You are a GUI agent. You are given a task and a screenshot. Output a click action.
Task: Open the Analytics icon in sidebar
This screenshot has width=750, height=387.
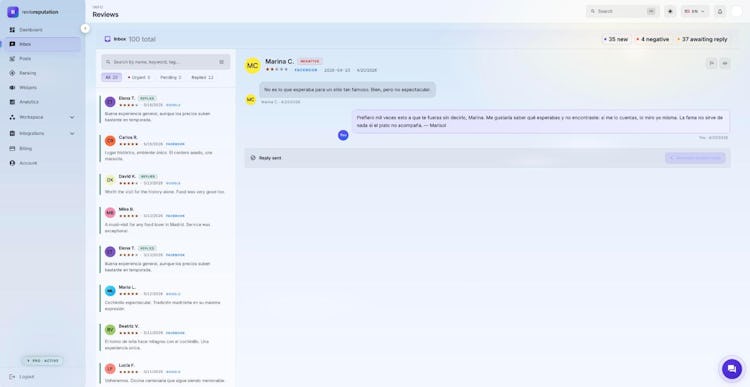(12, 102)
